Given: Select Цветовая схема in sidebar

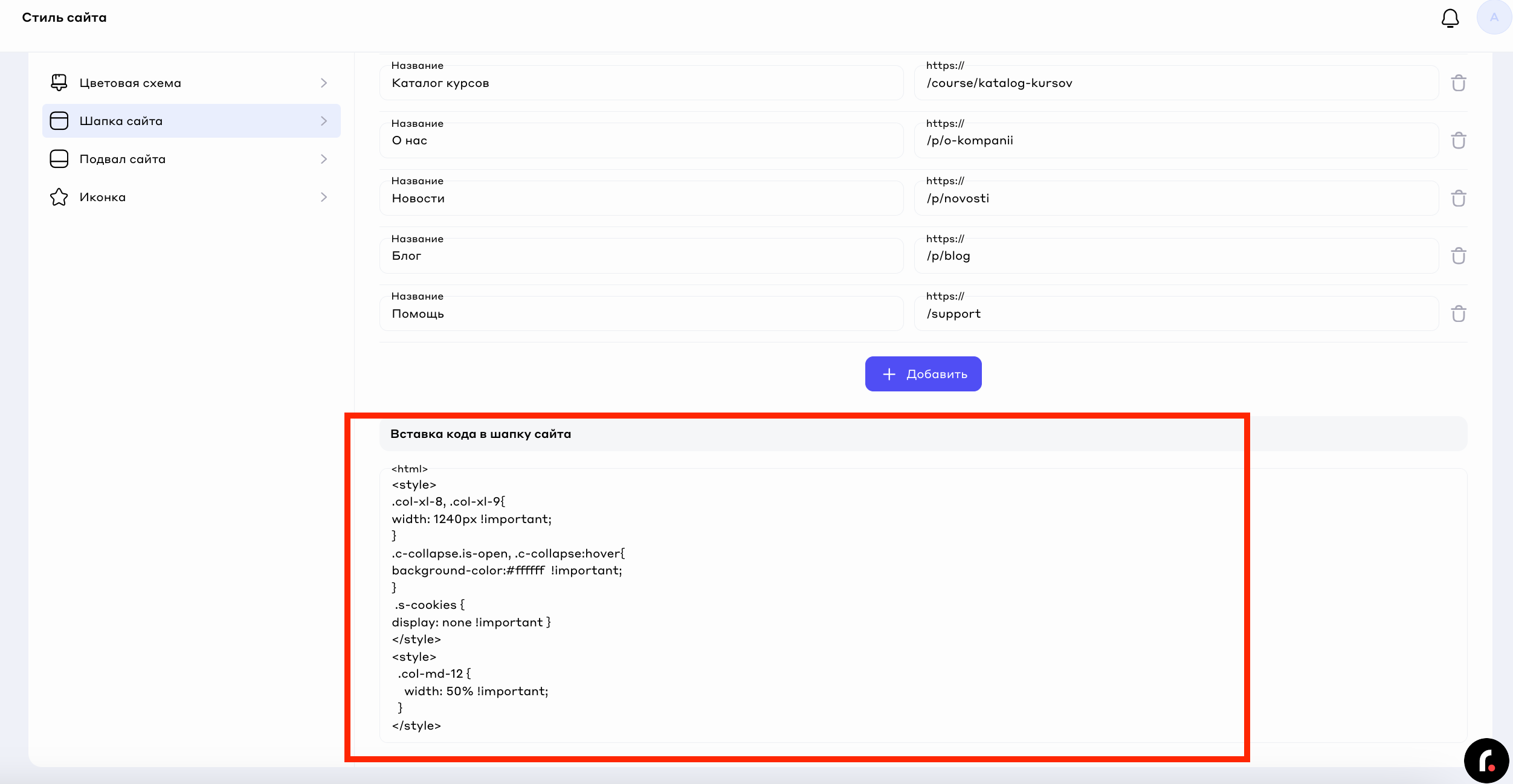Looking at the screenshot, I should [131, 83].
